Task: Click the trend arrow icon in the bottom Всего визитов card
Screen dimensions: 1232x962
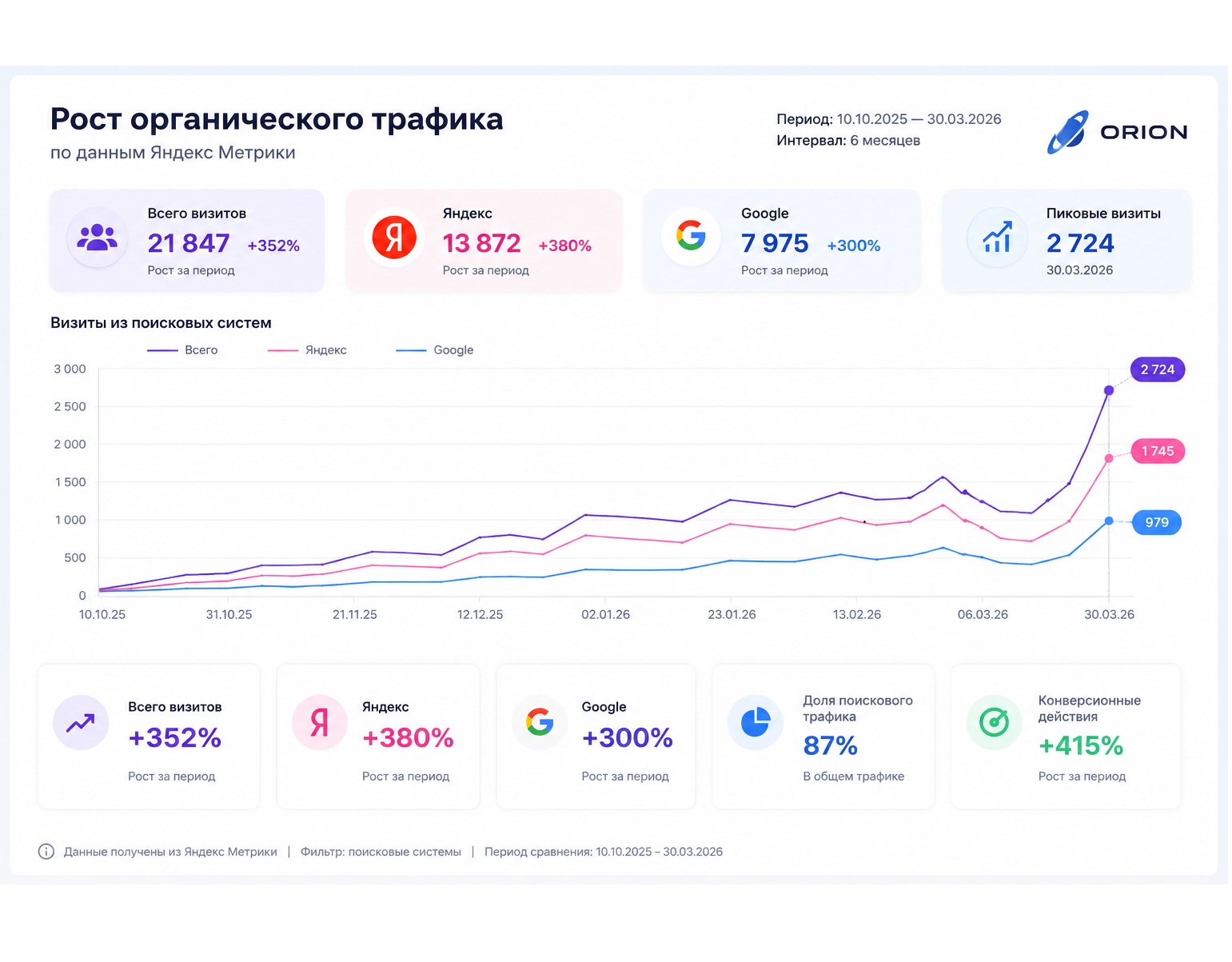Action: click(81, 723)
